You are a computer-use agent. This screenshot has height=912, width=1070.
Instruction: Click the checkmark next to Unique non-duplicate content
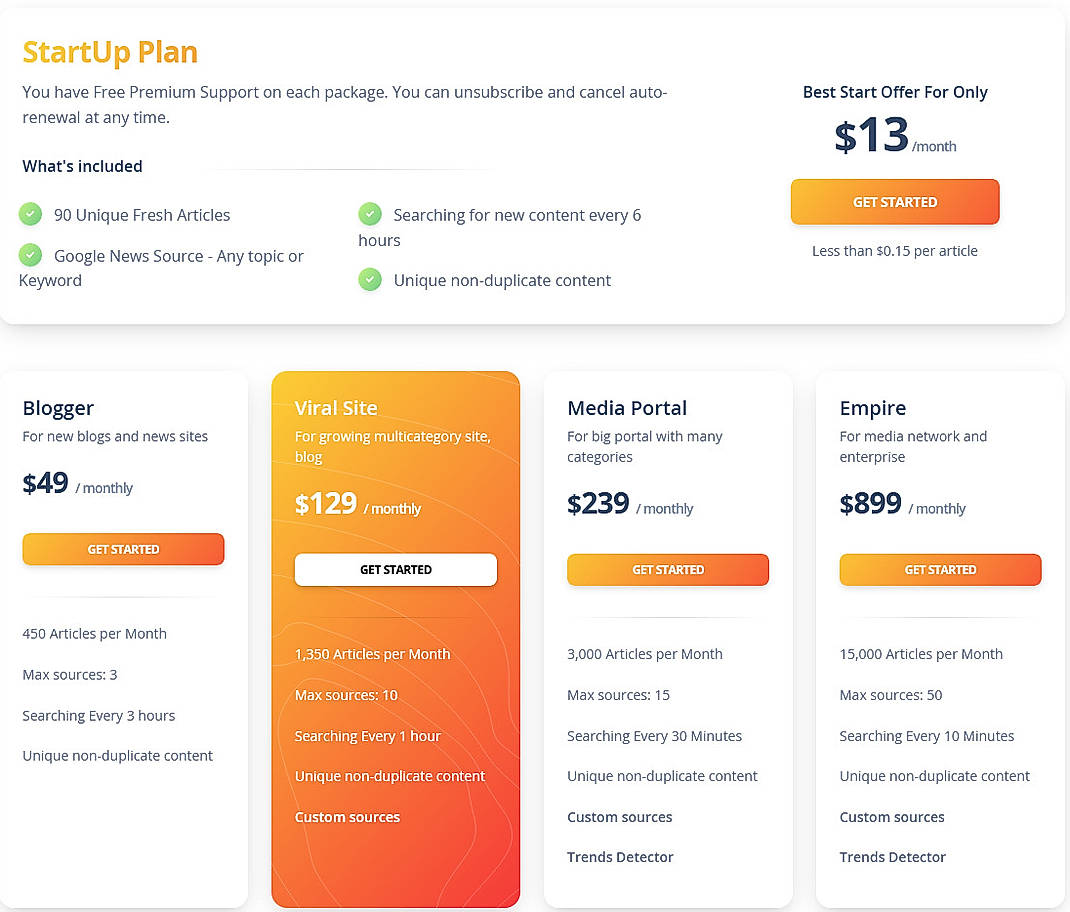pyautogui.click(x=370, y=280)
